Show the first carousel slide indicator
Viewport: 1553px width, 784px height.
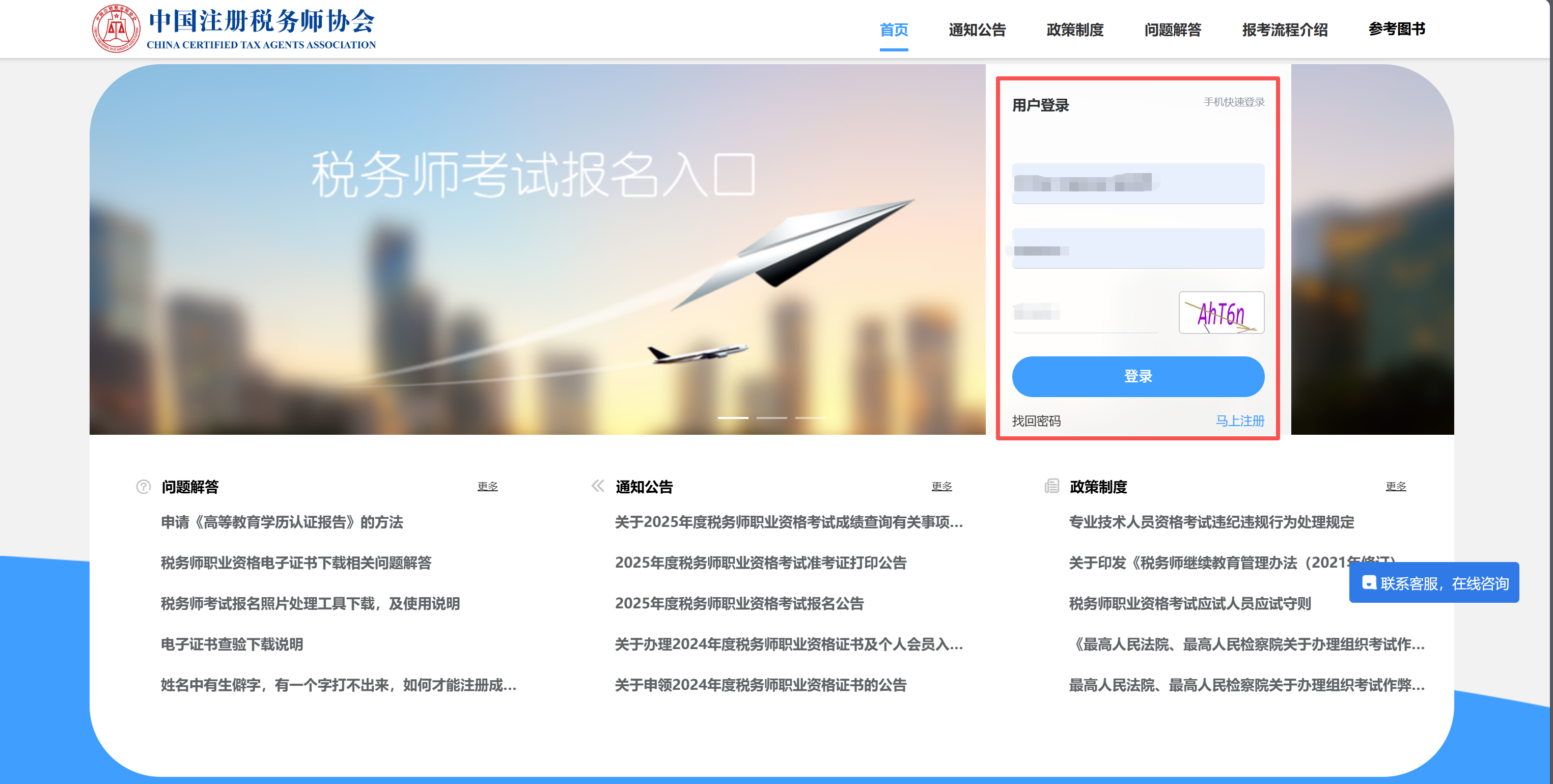coord(733,417)
